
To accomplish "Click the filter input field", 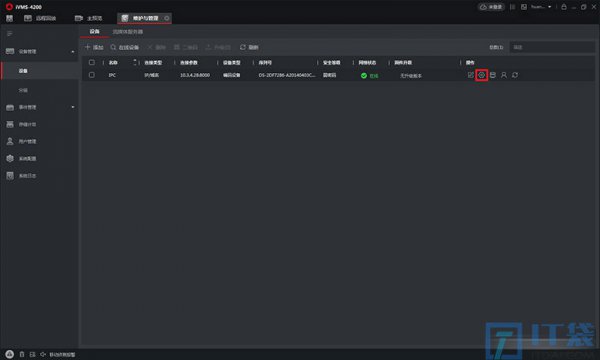I will pos(552,47).
